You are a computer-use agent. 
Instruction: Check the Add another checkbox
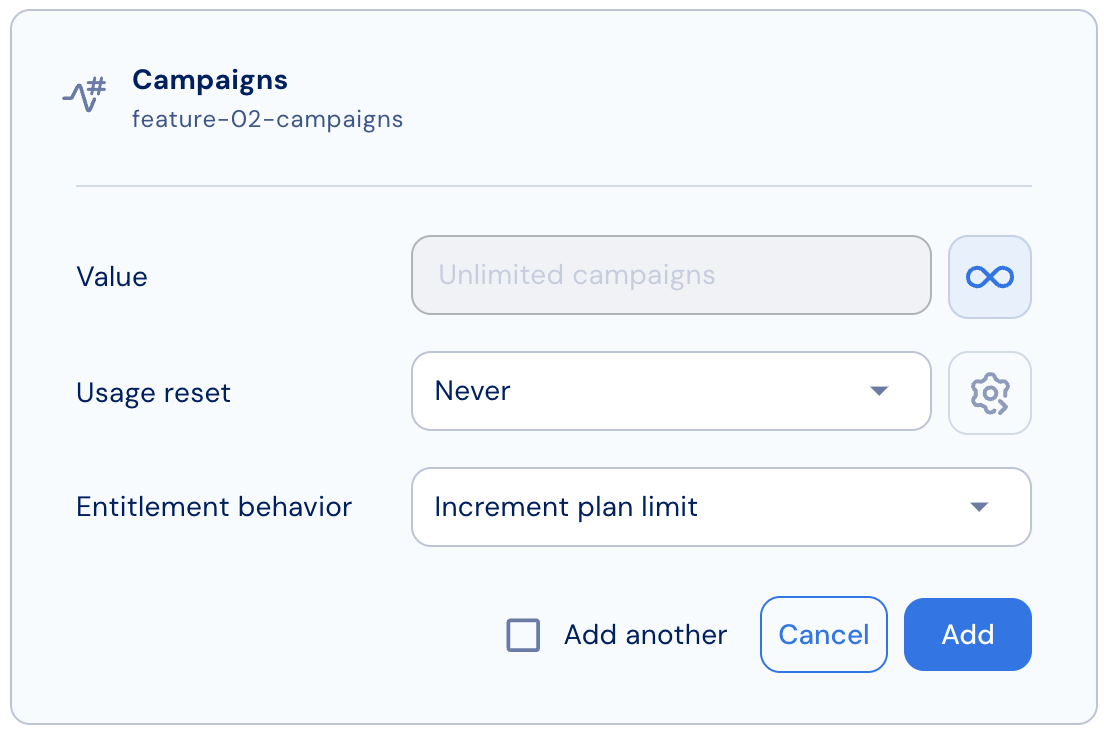pyautogui.click(x=523, y=635)
